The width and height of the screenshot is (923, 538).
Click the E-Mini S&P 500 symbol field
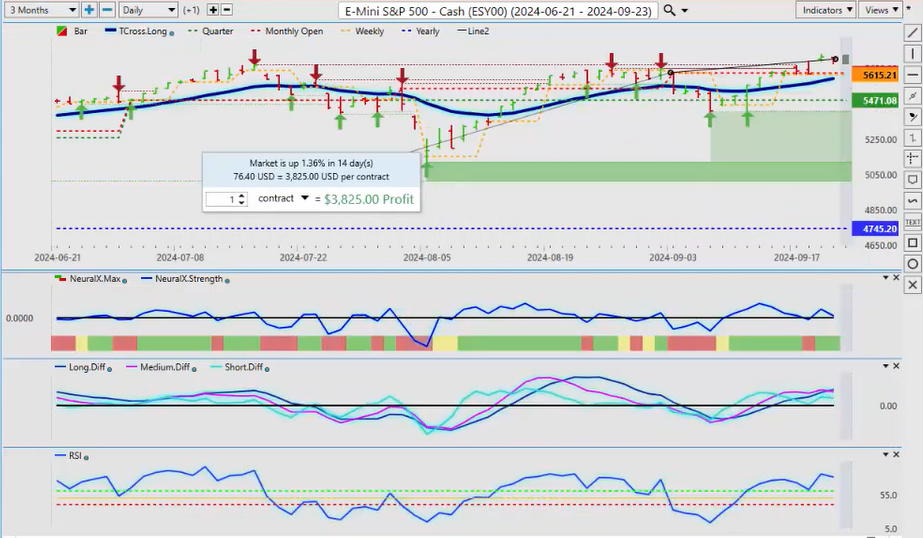coord(497,11)
